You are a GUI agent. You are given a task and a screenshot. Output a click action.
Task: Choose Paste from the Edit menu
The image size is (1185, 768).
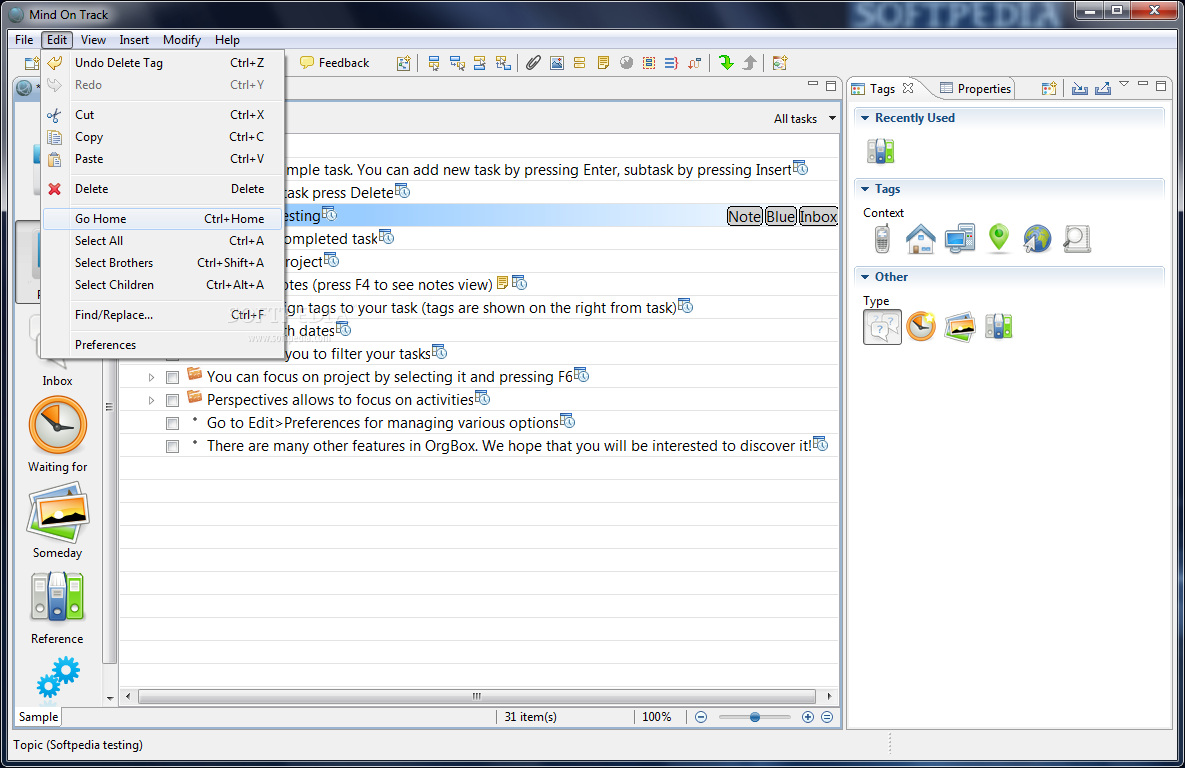click(162, 159)
